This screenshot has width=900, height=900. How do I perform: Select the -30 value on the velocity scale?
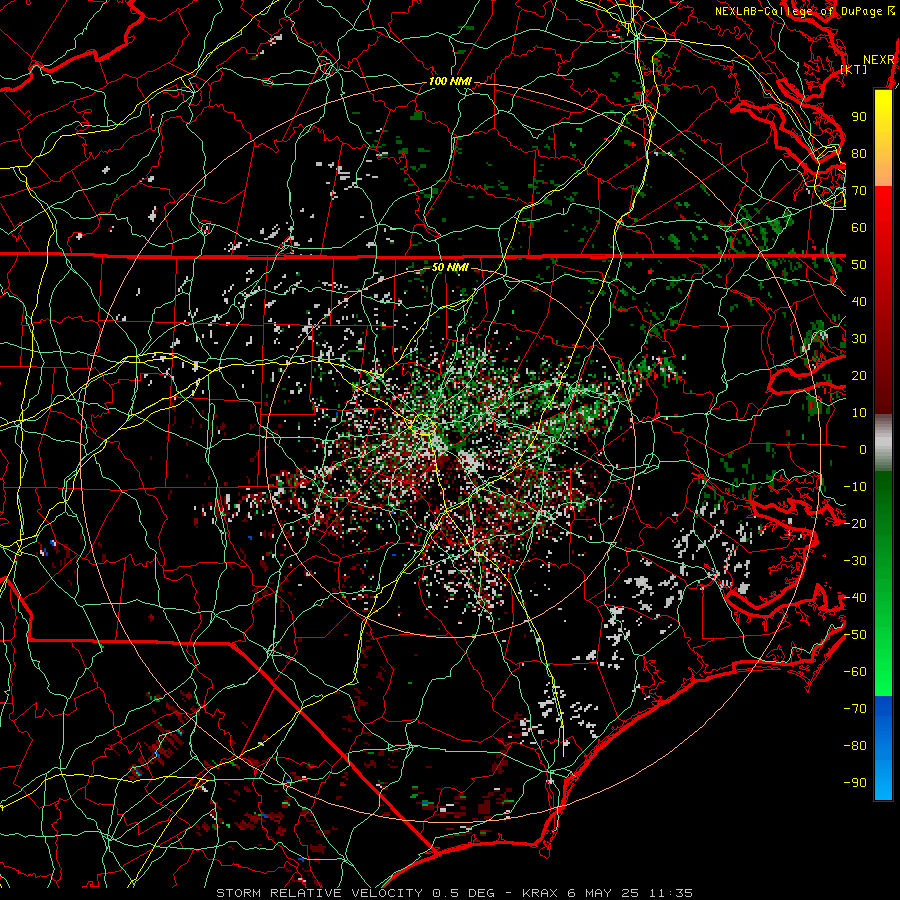point(855,561)
